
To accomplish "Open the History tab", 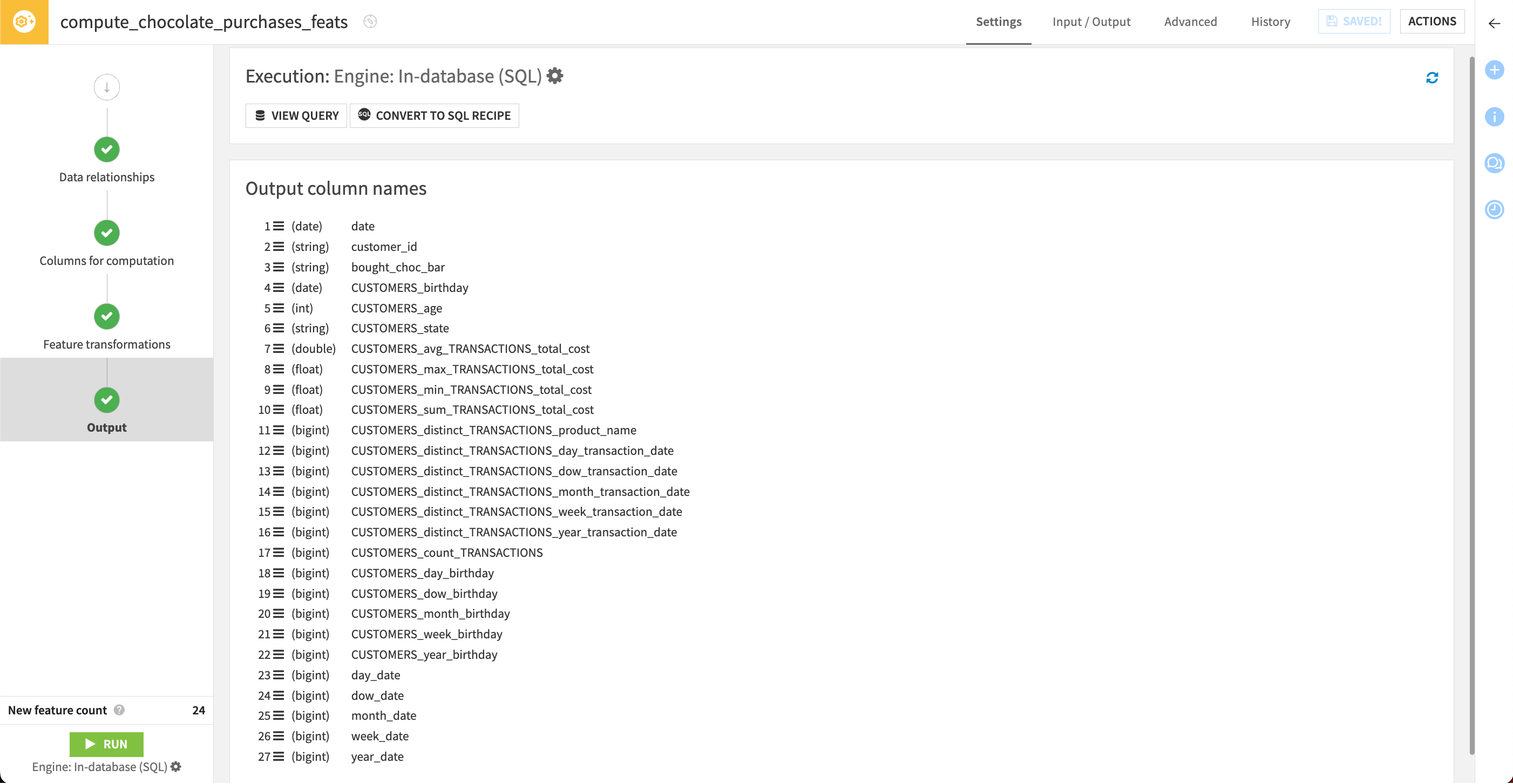I will [x=1271, y=21].
